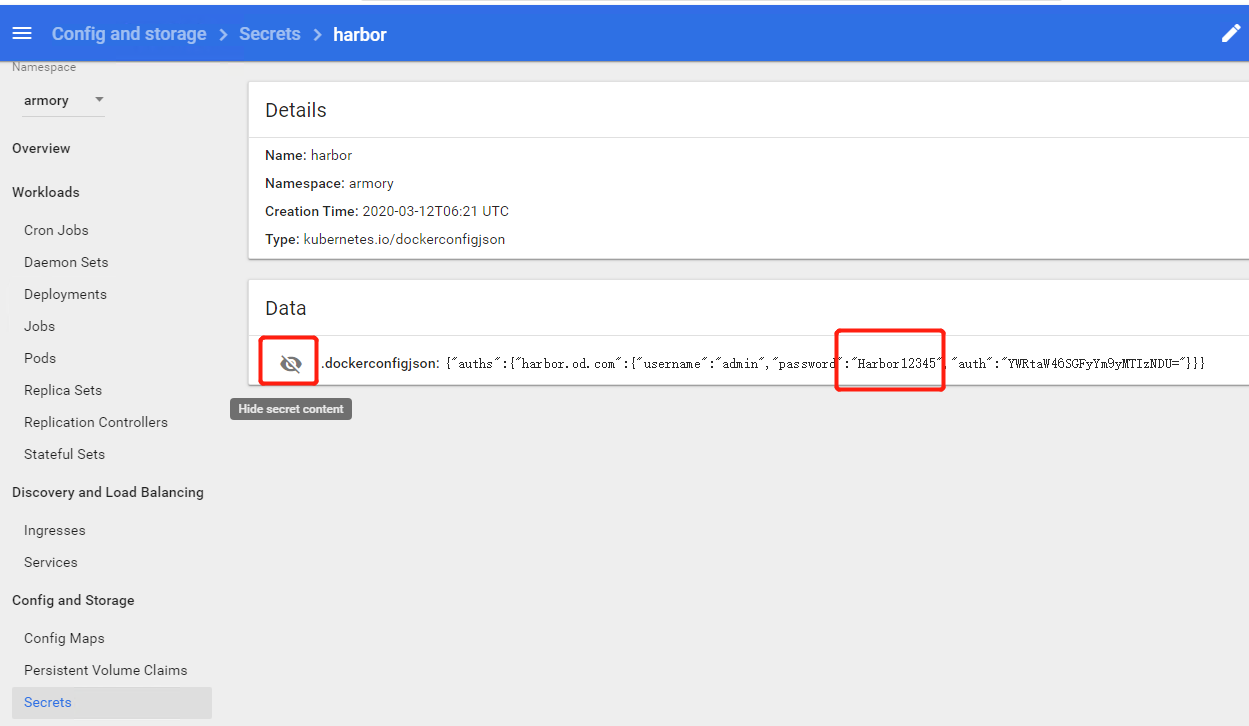
Task: Open the hamburger navigation menu
Action: [x=22, y=34]
